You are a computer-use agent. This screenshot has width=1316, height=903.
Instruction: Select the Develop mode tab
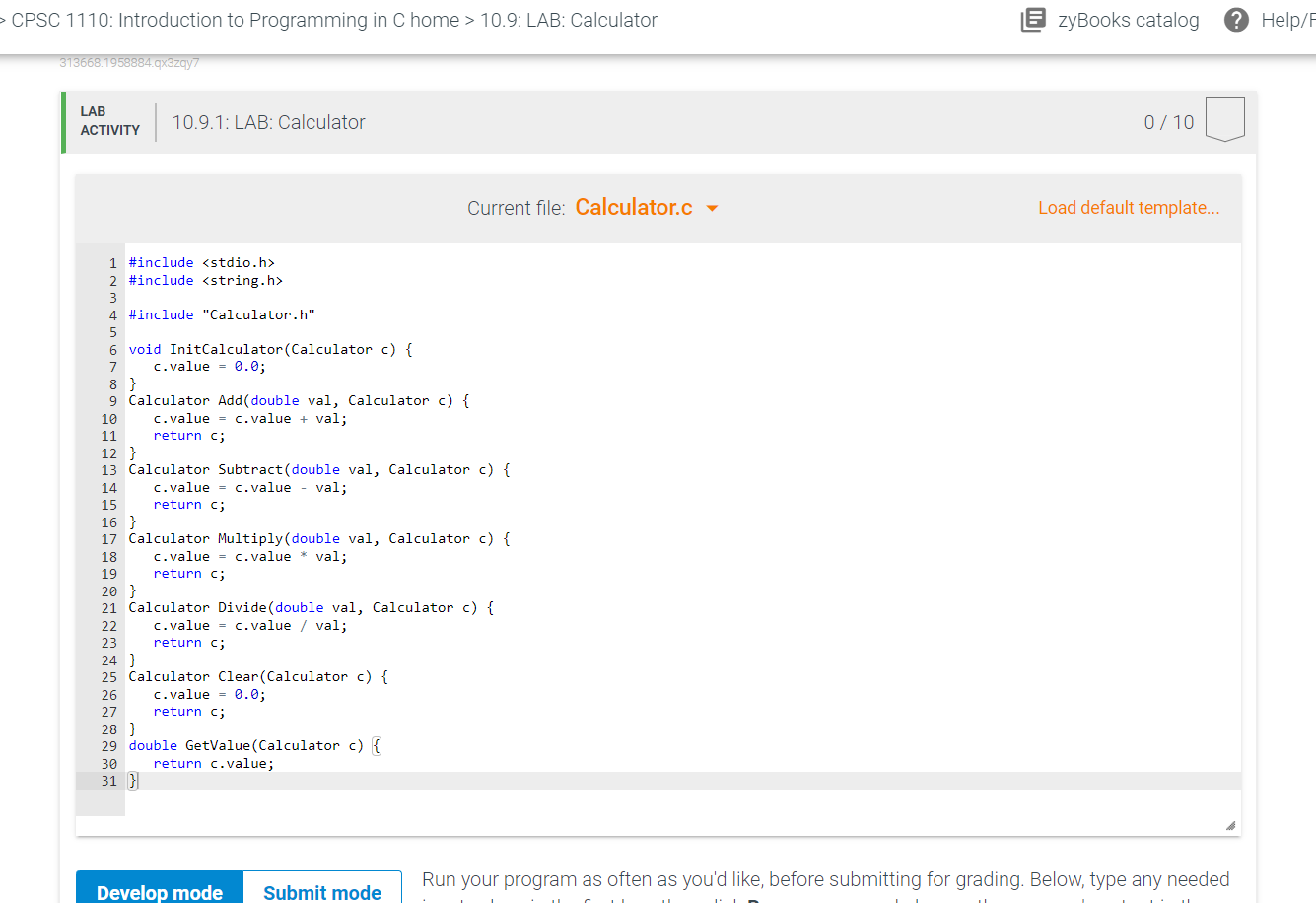pos(159,891)
